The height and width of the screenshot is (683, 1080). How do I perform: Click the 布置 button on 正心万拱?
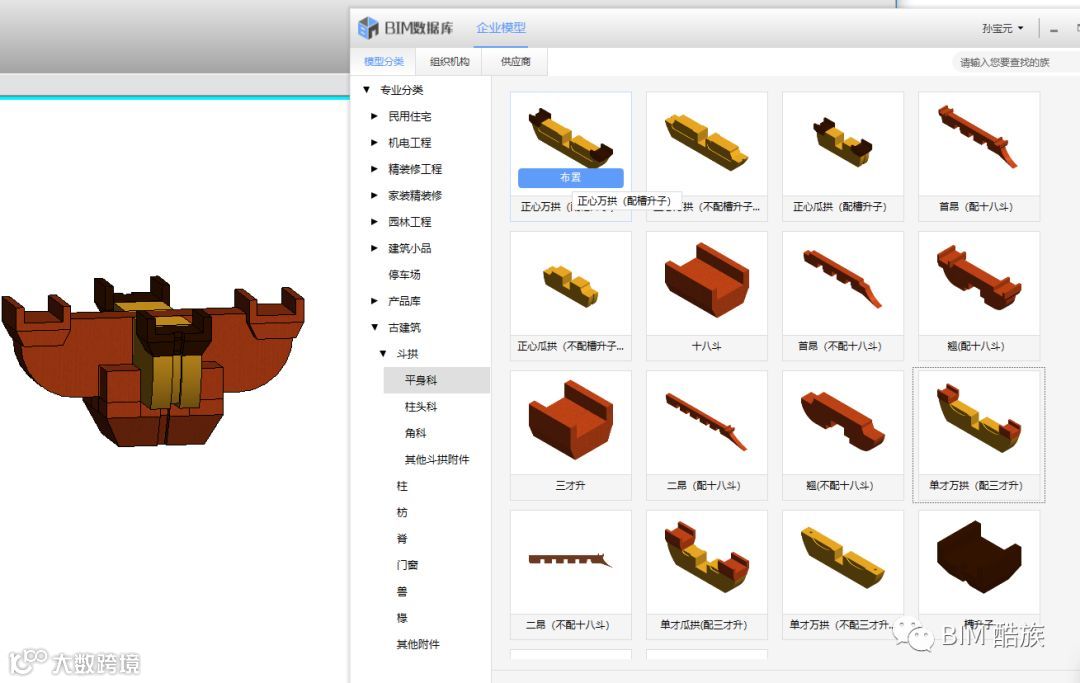click(570, 178)
